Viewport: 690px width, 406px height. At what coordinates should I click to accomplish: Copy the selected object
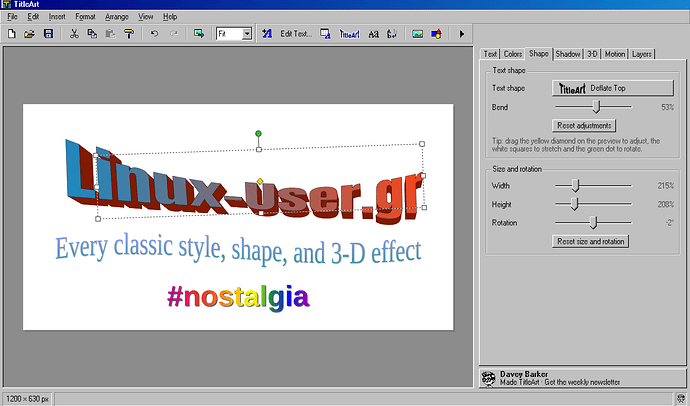92,34
